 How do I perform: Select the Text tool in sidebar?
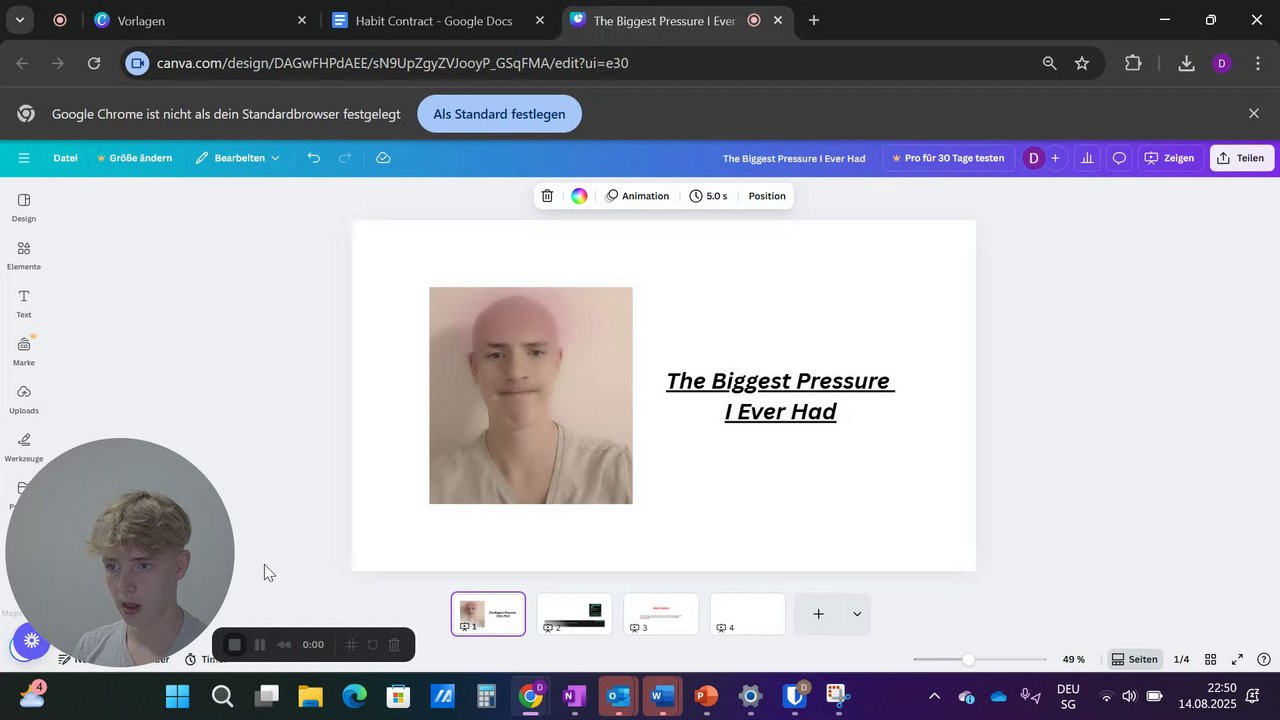coord(24,303)
